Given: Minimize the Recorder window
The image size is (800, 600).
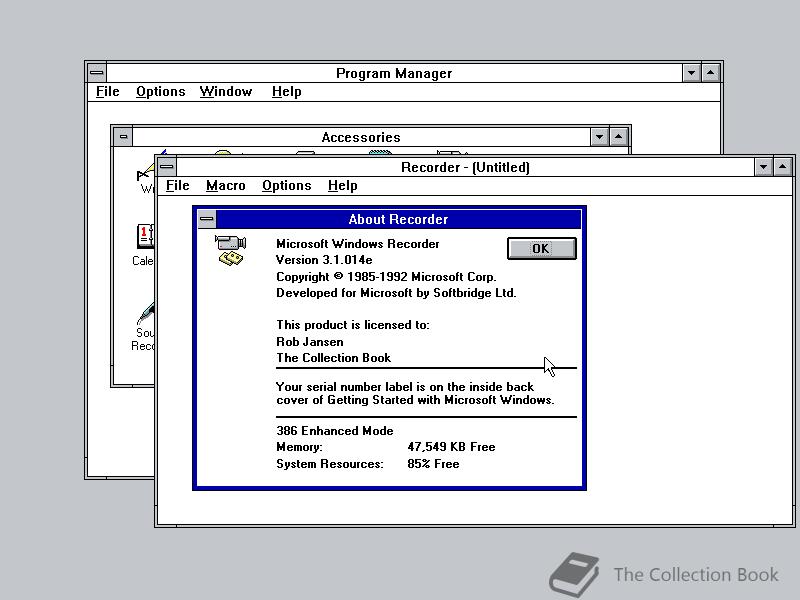Looking at the screenshot, I should [x=763, y=167].
